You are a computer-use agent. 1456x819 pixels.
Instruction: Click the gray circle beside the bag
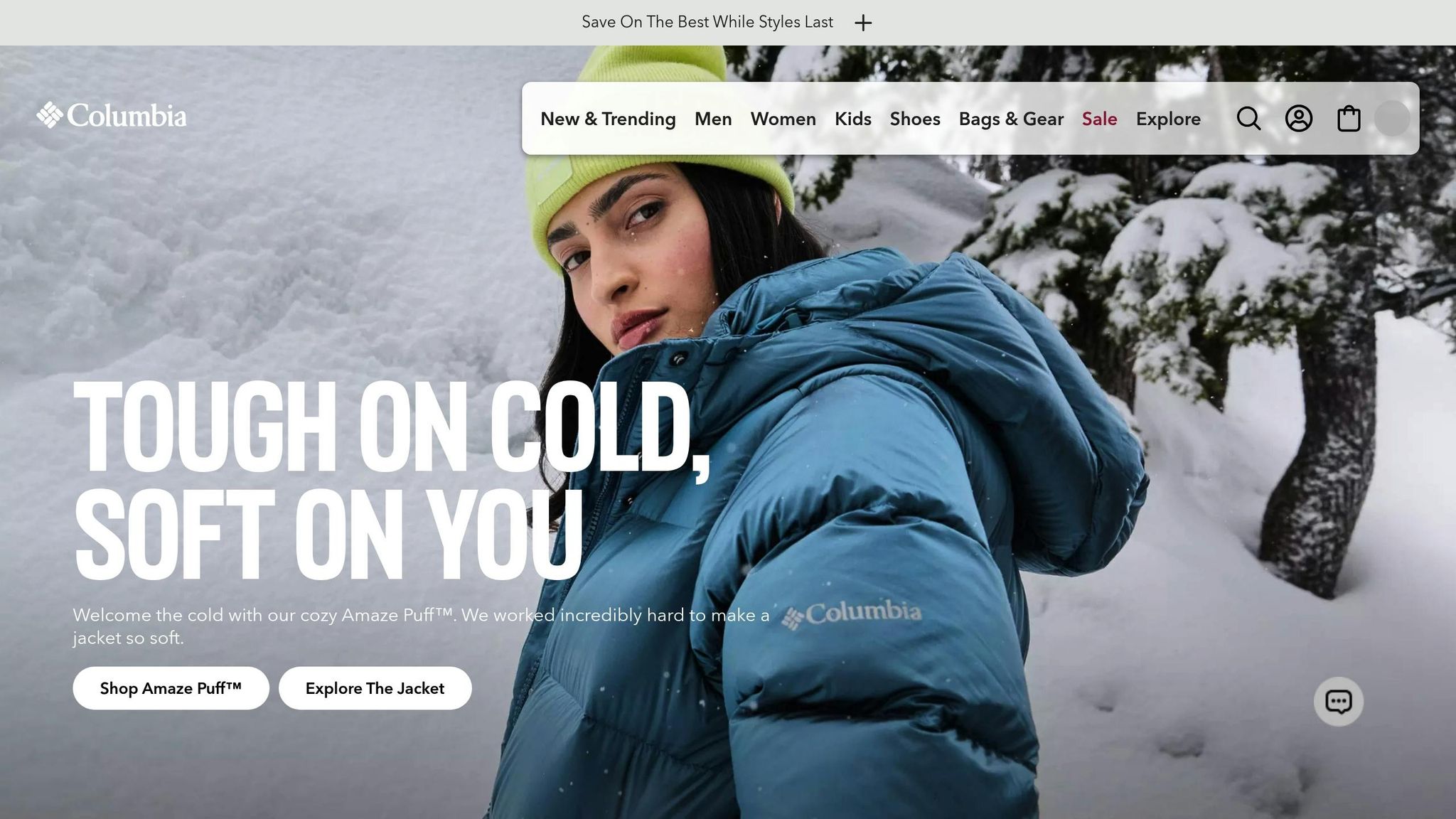pyautogui.click(x=1392, y=119)
